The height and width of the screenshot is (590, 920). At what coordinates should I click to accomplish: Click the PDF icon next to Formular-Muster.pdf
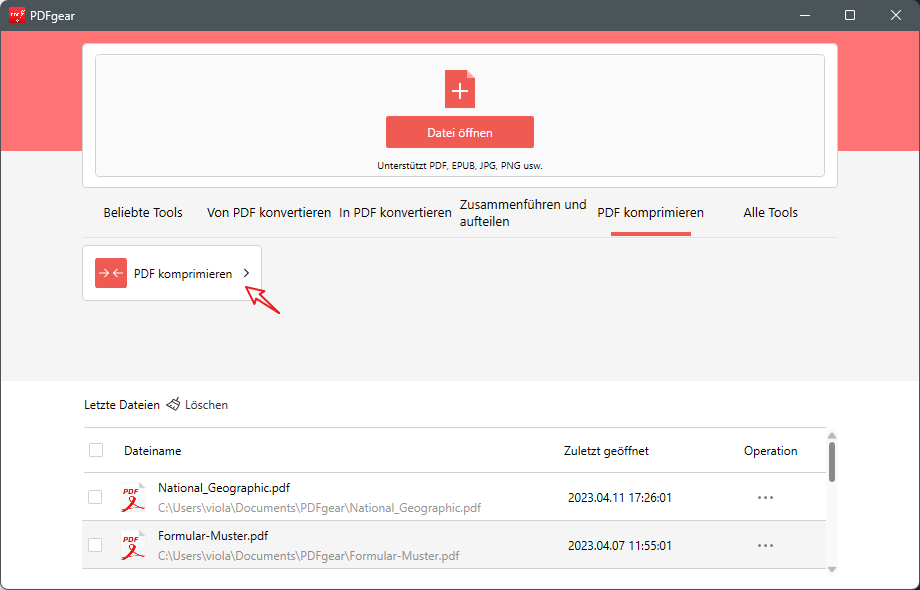coord(133,544)
